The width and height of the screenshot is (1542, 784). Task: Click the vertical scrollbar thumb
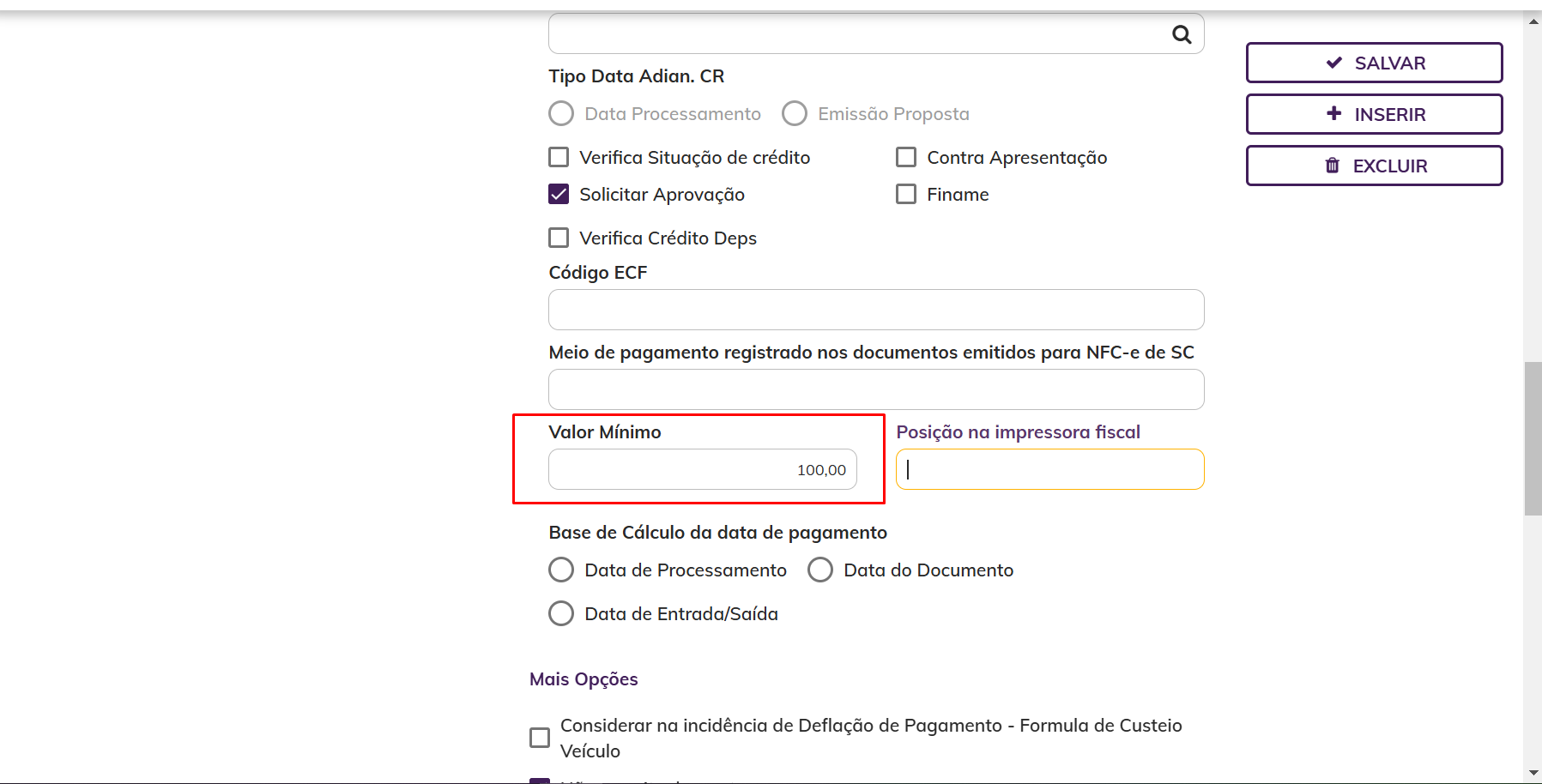[x=1533, y=438]
